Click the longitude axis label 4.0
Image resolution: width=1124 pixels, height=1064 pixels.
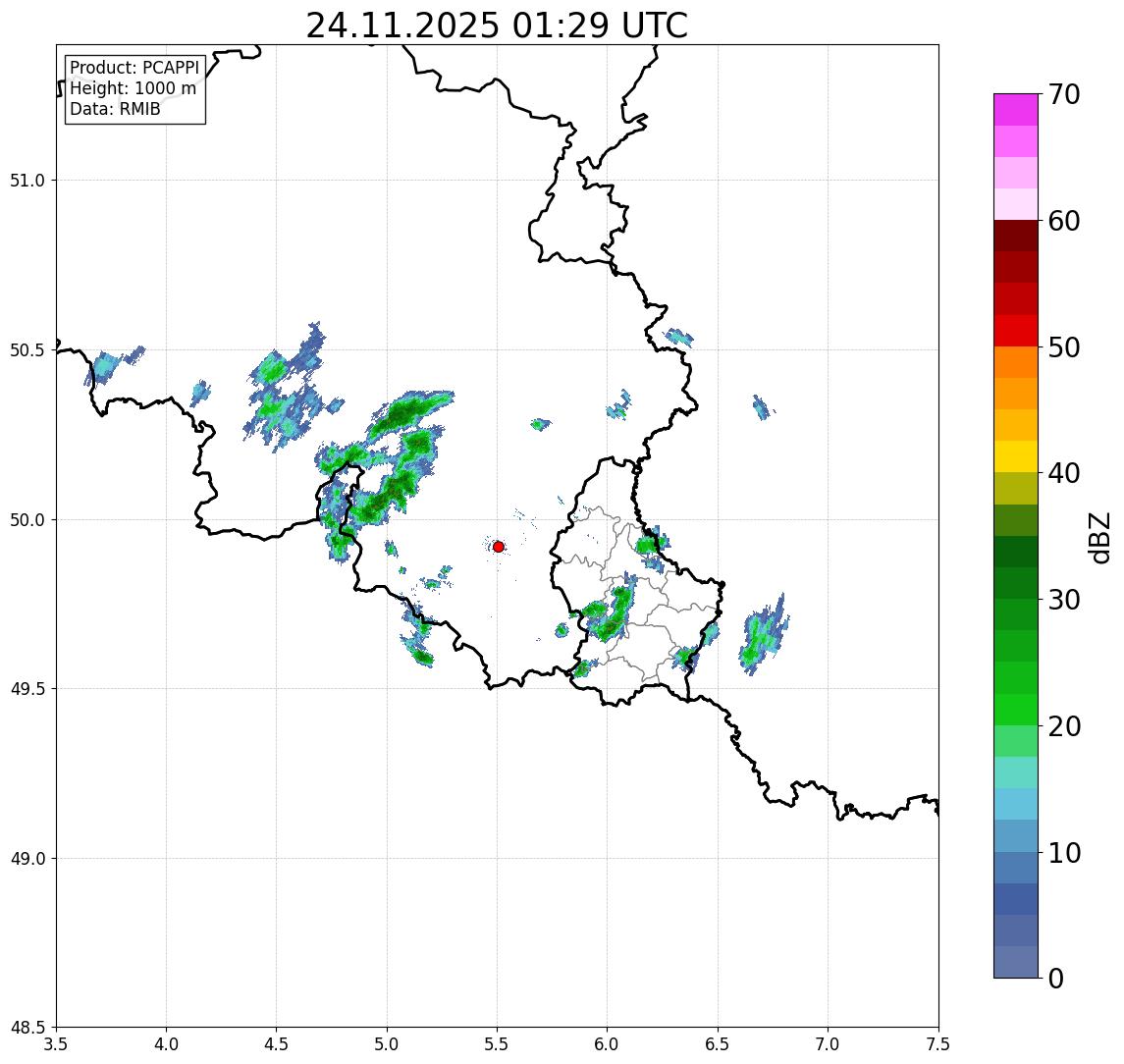click(x=166, y=1044)
